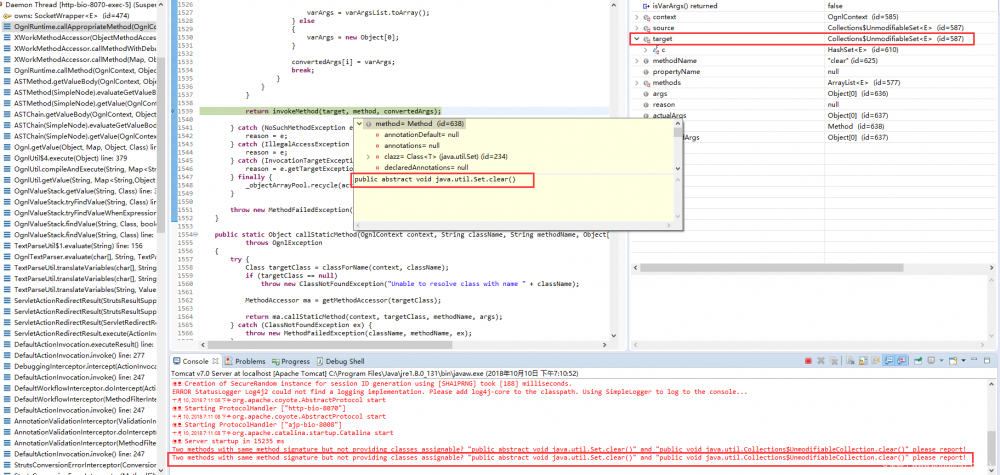The width and height of the screenshot is (1000, 475).
Task: Remove all terminated launches double-X icon
Action: [x=833, y=361]
